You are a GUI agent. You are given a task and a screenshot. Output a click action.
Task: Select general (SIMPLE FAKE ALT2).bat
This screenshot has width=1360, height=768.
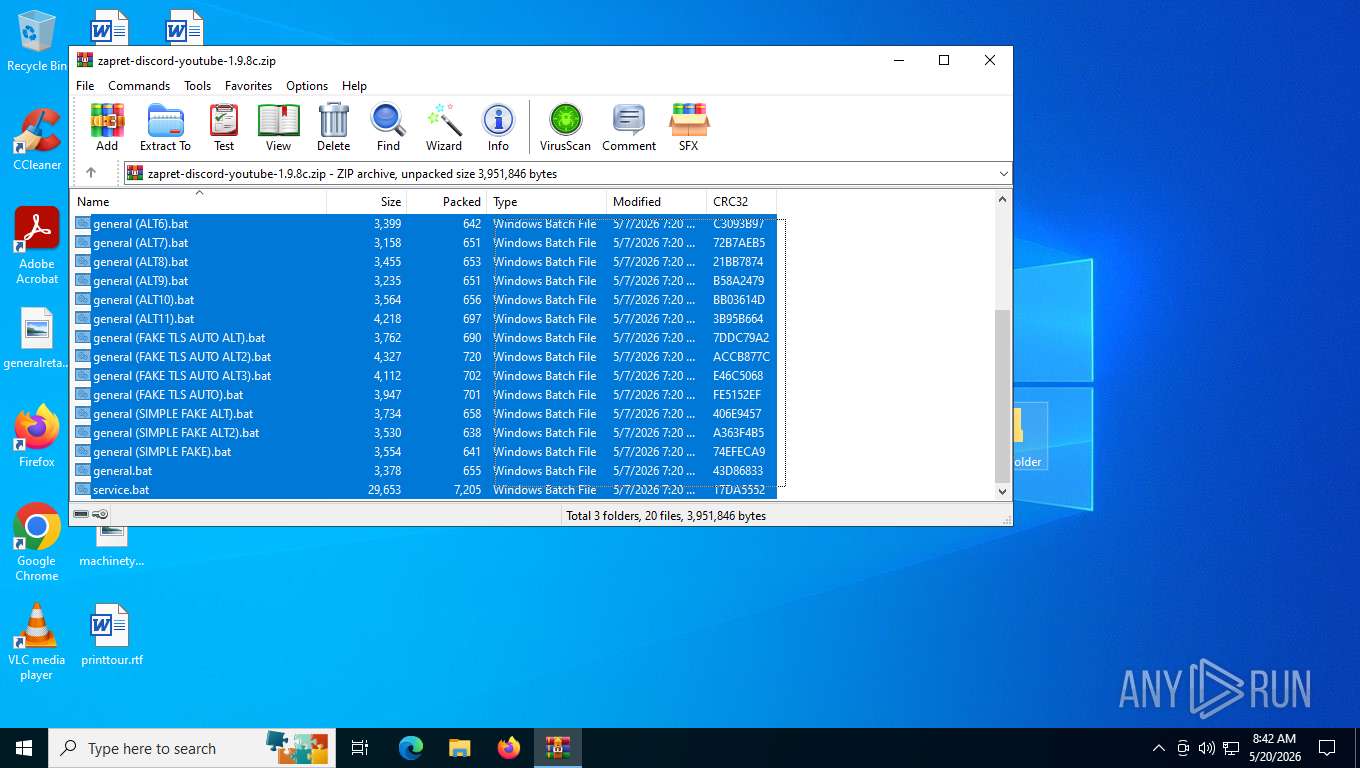tap(424, 433)
